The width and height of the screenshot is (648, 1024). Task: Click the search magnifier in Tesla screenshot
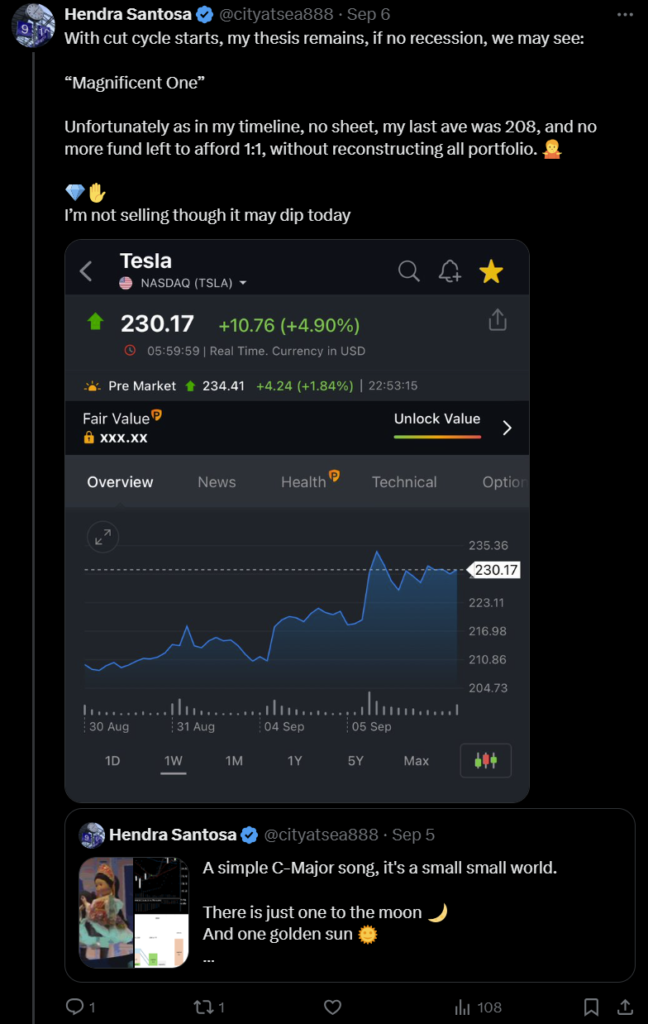coord(409,270)
